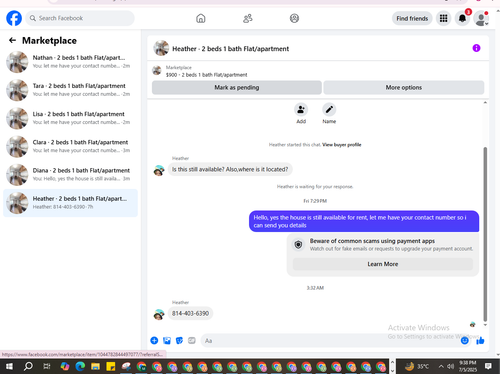Click the chat scrollbar up arrow
Image resolution: width=500 pixels, height=374 pixels.
pos(485,103)
